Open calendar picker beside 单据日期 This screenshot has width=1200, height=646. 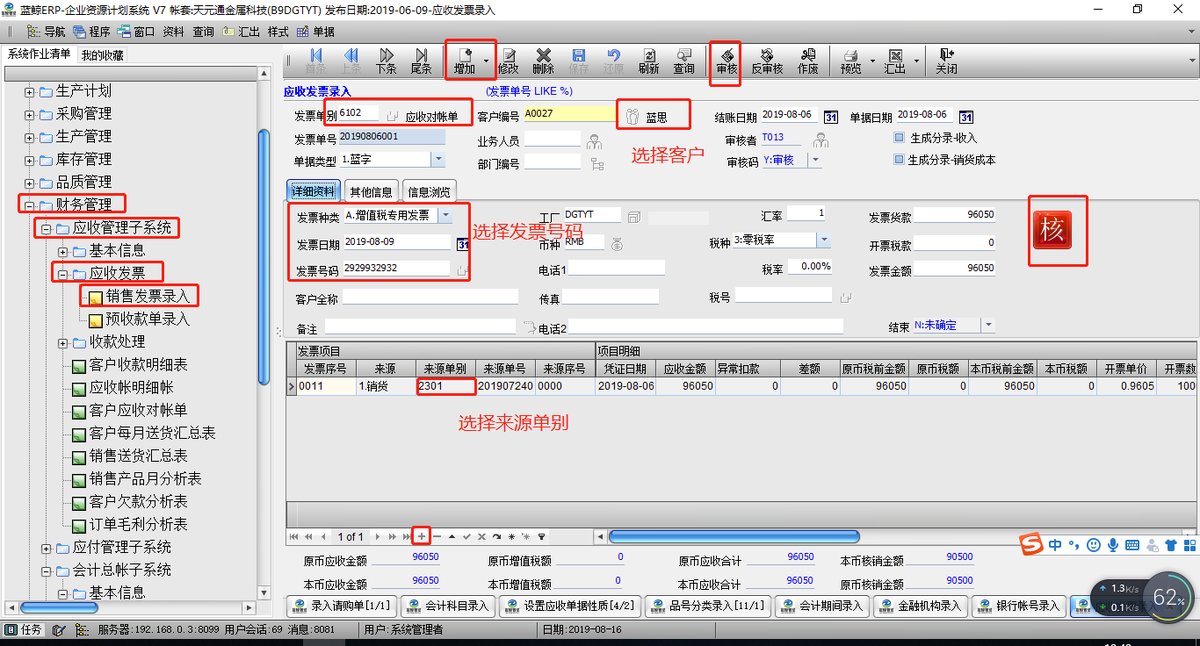click(x=966, y=117)
